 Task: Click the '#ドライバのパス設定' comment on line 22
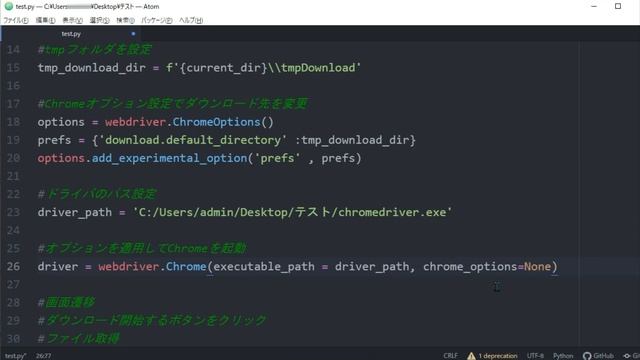[97, 194]
